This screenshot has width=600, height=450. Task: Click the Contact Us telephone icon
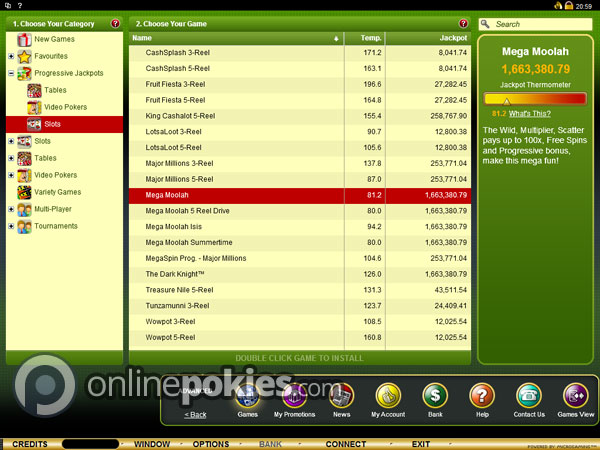click(x=529, y=396)
